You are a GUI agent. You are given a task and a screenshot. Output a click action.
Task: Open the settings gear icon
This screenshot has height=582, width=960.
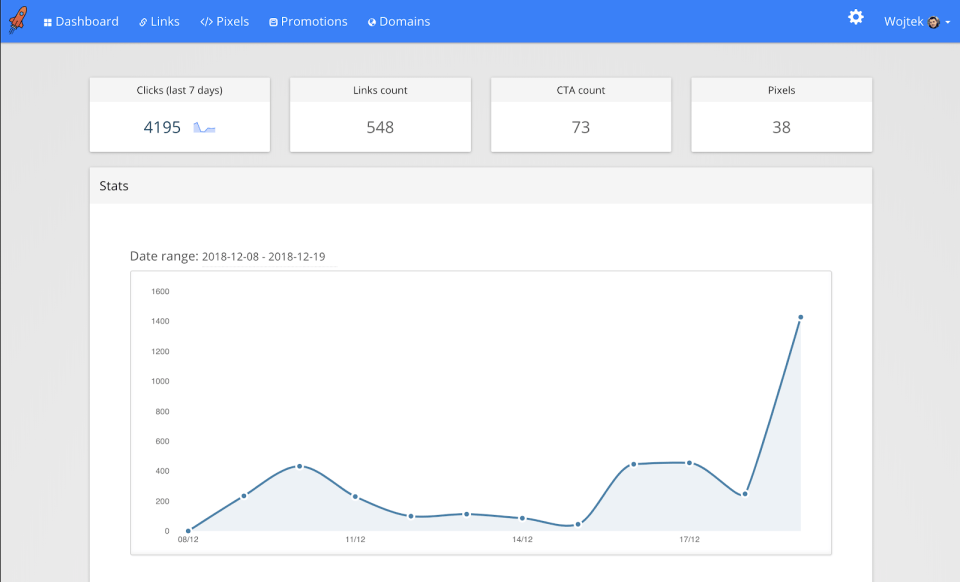855,17
